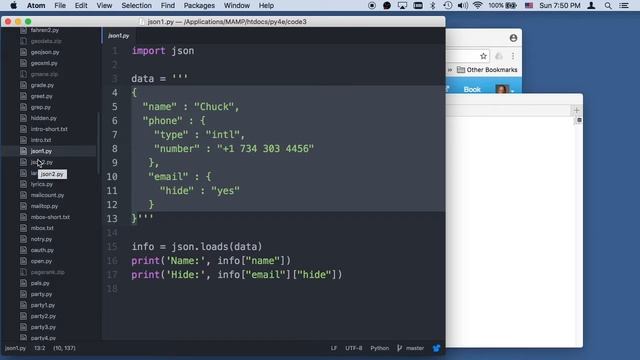This screenshot has height=360, width=640.
Task: Open mailtop.py in the file tree
Action: (x=44, y=206)
